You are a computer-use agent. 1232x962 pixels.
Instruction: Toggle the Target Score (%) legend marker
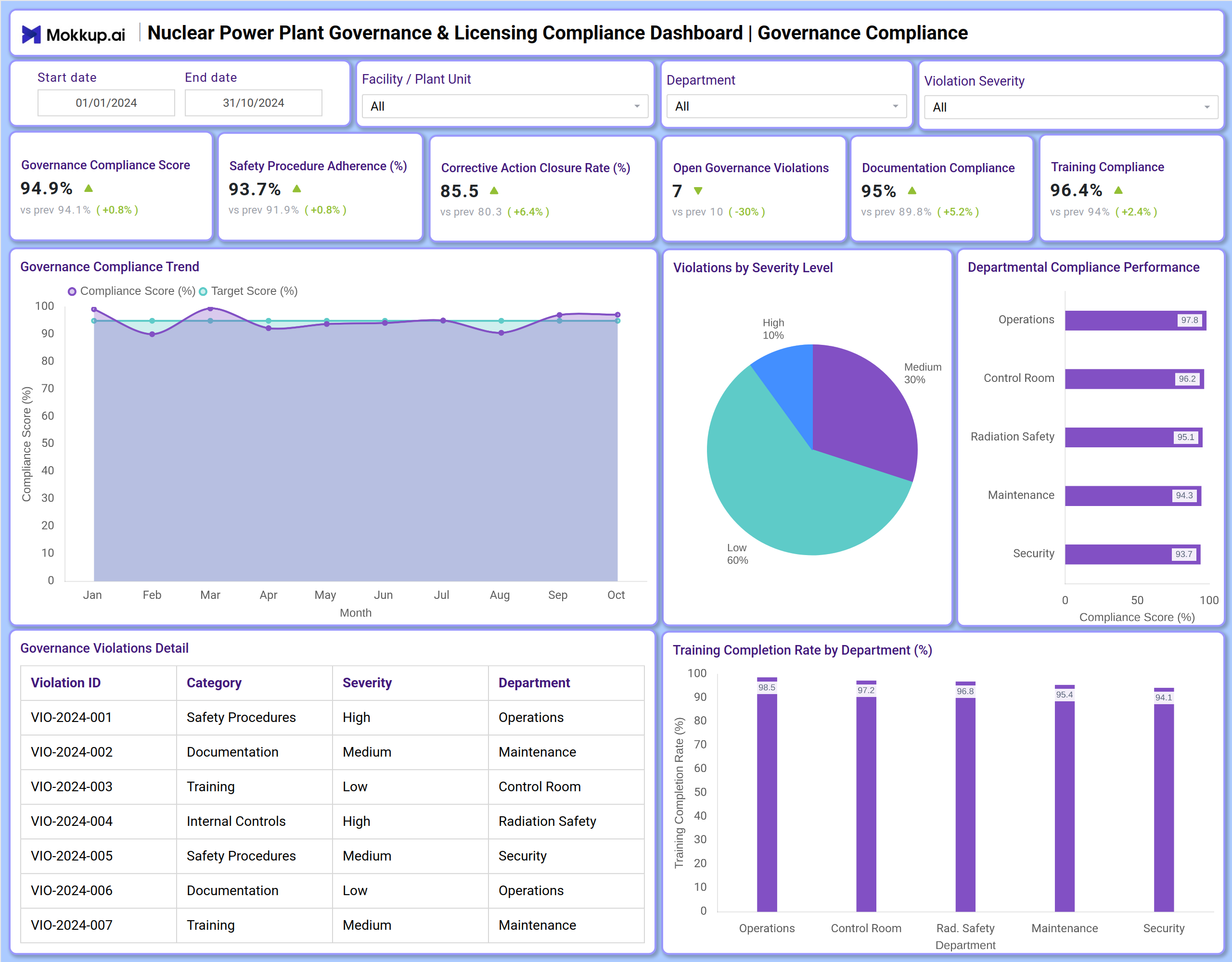203,291
